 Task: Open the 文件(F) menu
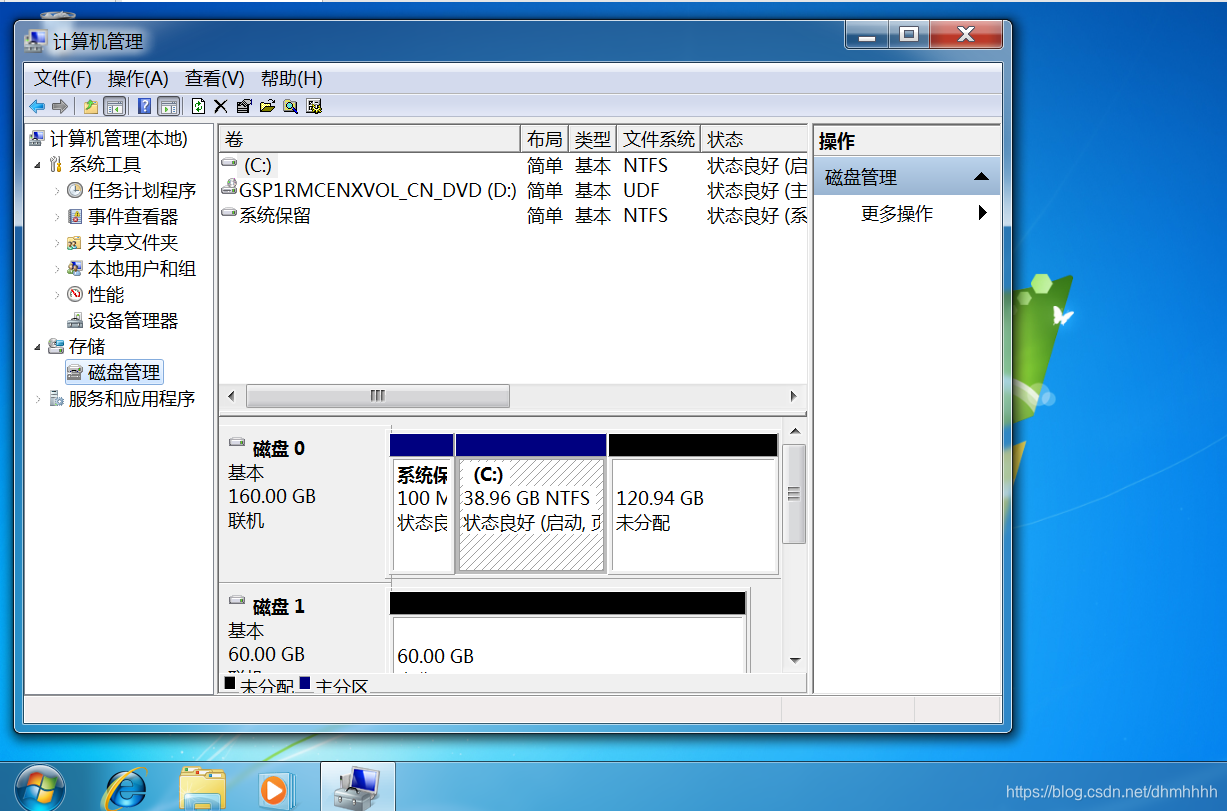point(63,78)
